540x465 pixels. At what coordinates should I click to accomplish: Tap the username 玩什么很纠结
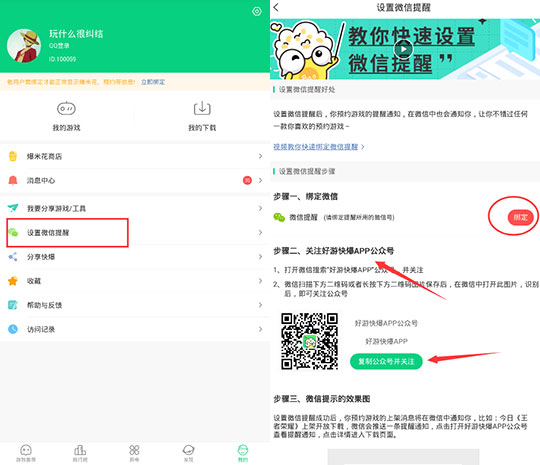[76, 34]
